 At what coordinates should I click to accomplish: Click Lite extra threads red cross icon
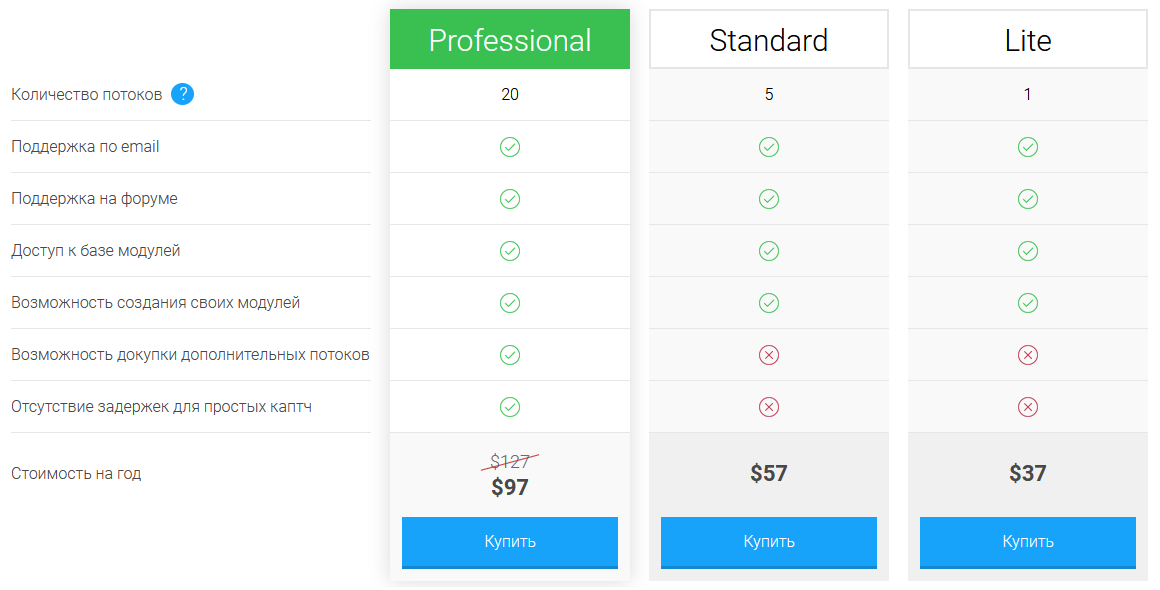[x=1028, y=355]
